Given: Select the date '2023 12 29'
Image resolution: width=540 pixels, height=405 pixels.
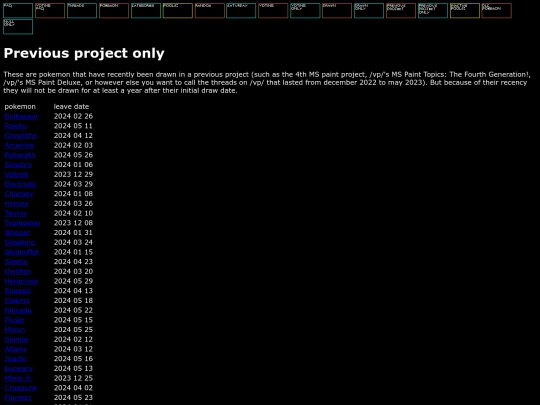Looking at the screenshot, I should (x=73, y=175).
